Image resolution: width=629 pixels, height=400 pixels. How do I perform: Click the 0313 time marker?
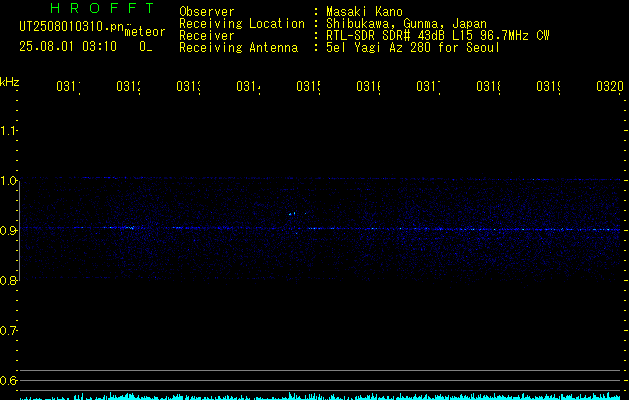tap(189, 86)
